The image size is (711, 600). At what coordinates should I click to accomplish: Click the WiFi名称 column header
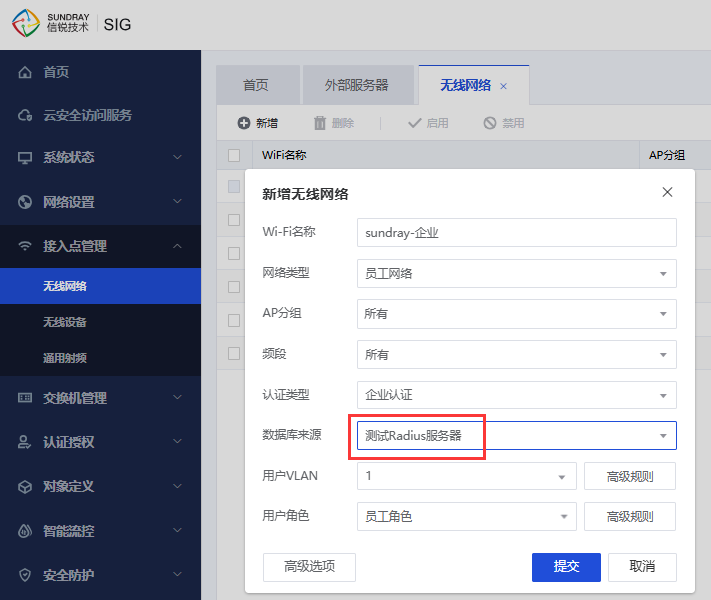coord(445,156)
